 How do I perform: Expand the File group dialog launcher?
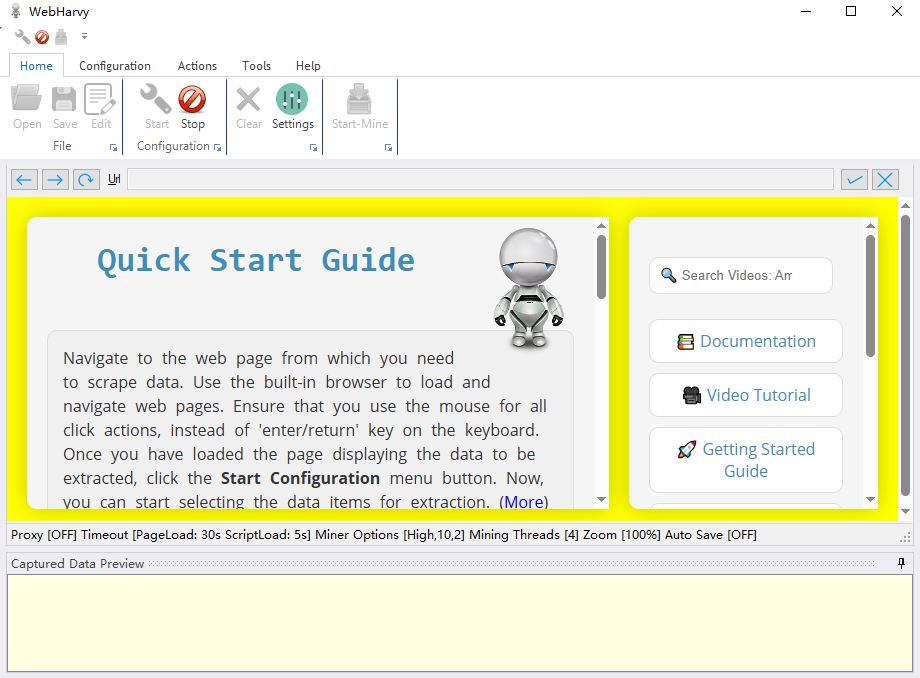tap(113, 148)
